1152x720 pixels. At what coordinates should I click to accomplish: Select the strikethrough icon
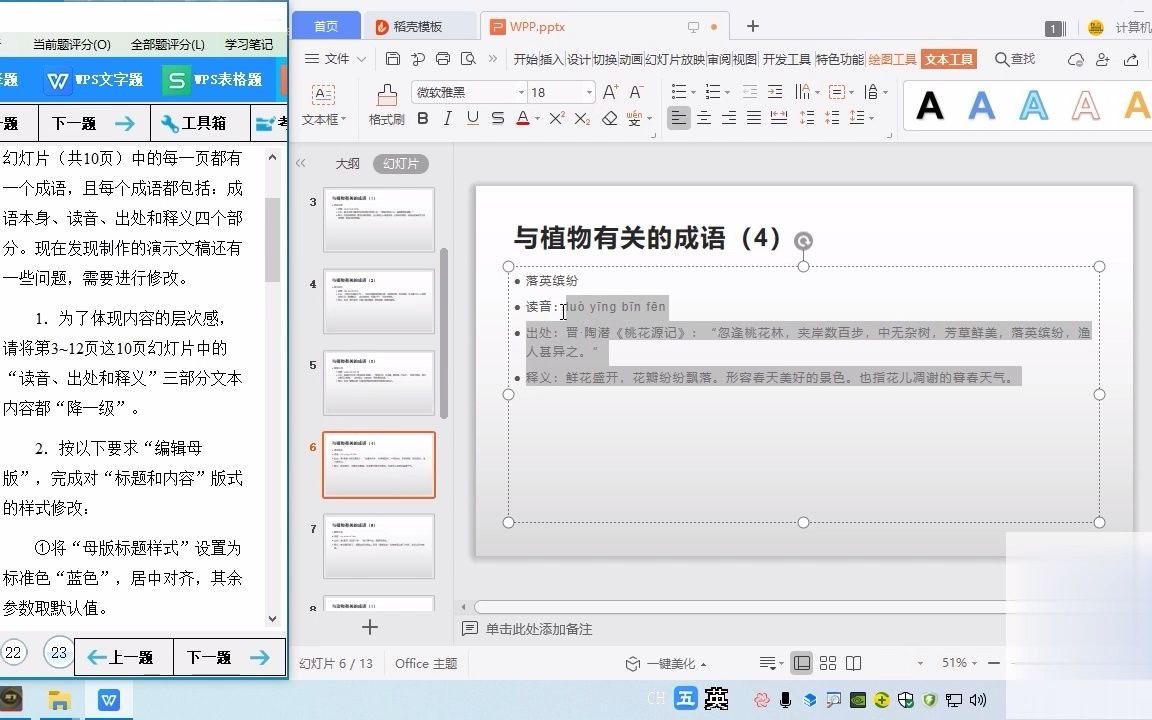pos(497,118)
